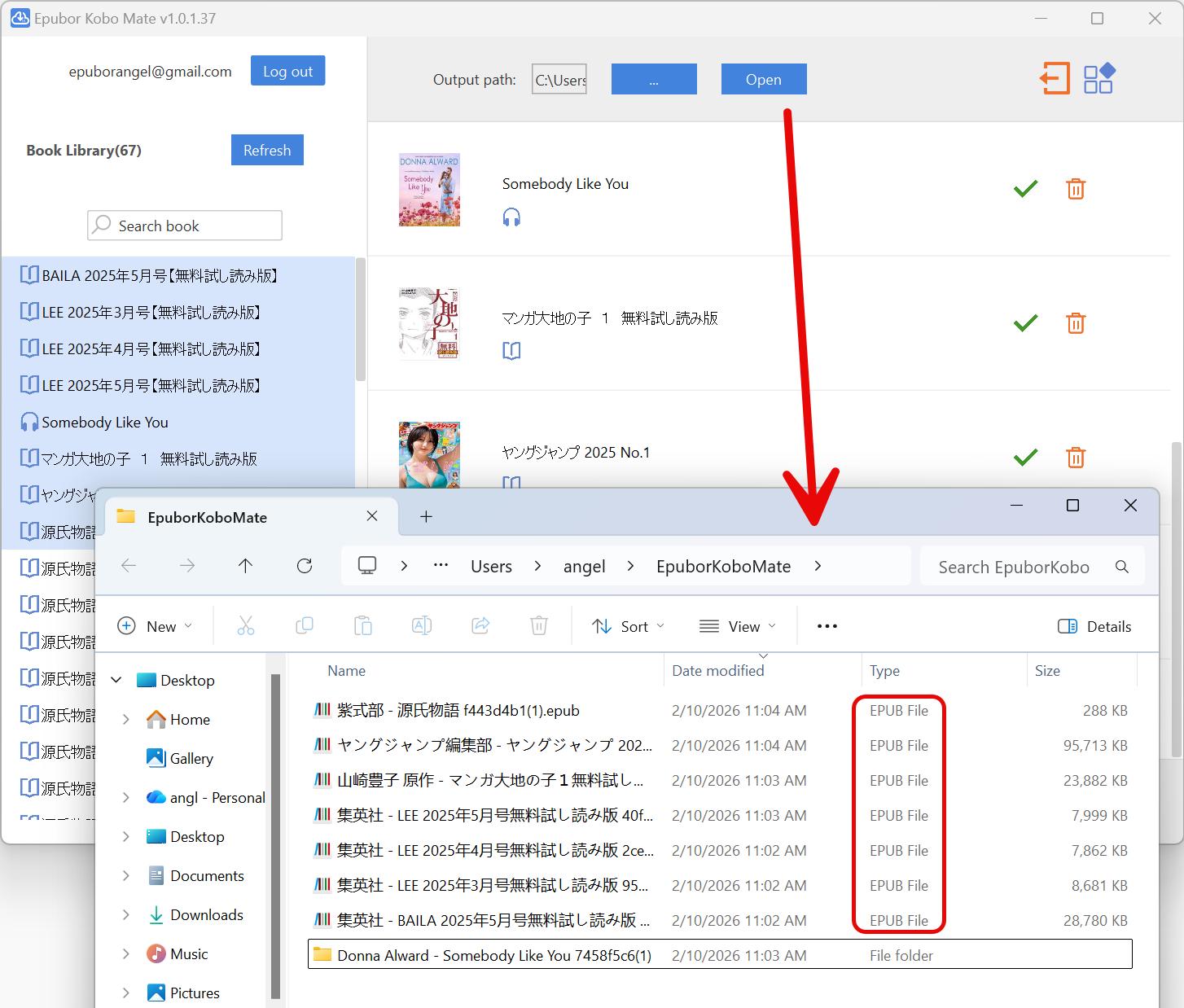Image resolution: width=1184 pixels, height=1008 pixels.
Task: Click inside the Search book field
Action: 184,226
